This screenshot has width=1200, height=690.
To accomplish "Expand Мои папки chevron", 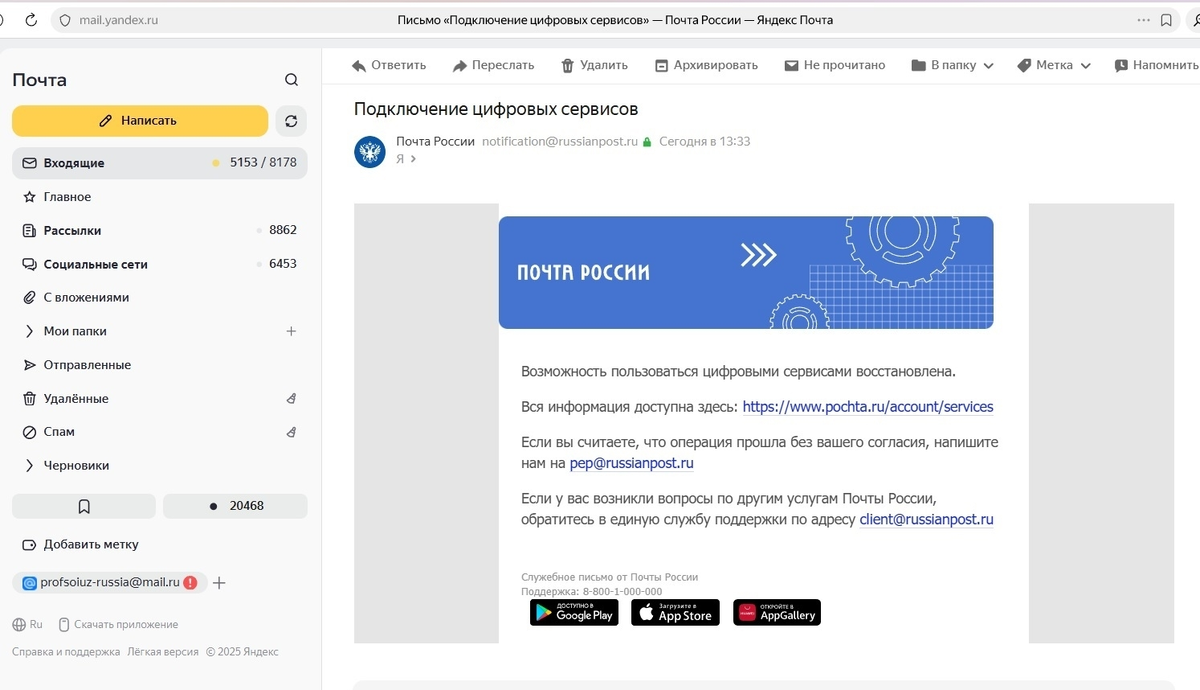I will click(30, 331).
